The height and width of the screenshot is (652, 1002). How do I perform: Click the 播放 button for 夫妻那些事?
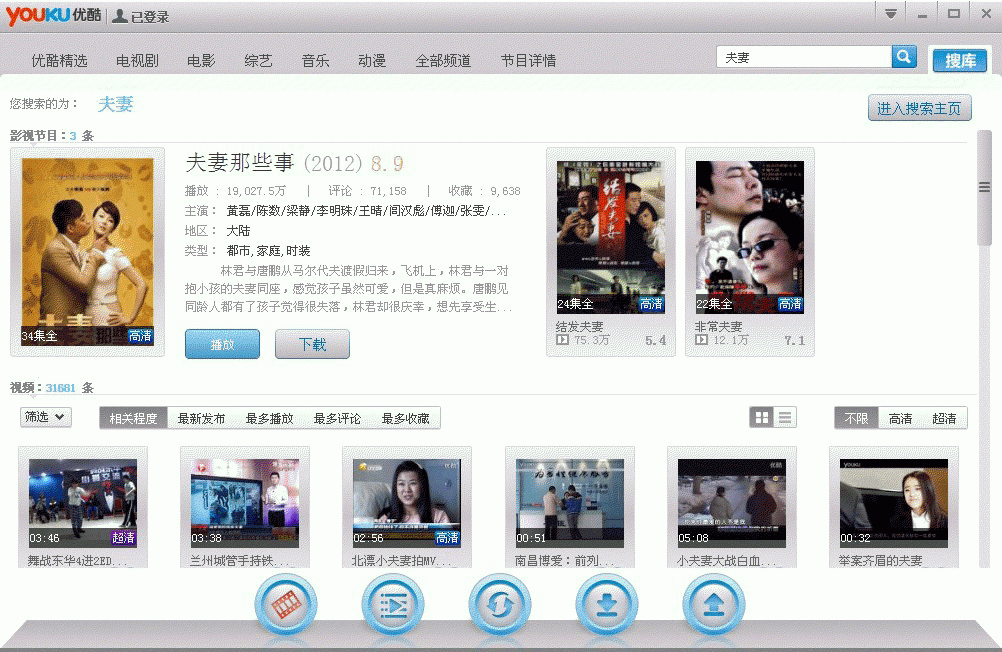[x=222, y=344]
